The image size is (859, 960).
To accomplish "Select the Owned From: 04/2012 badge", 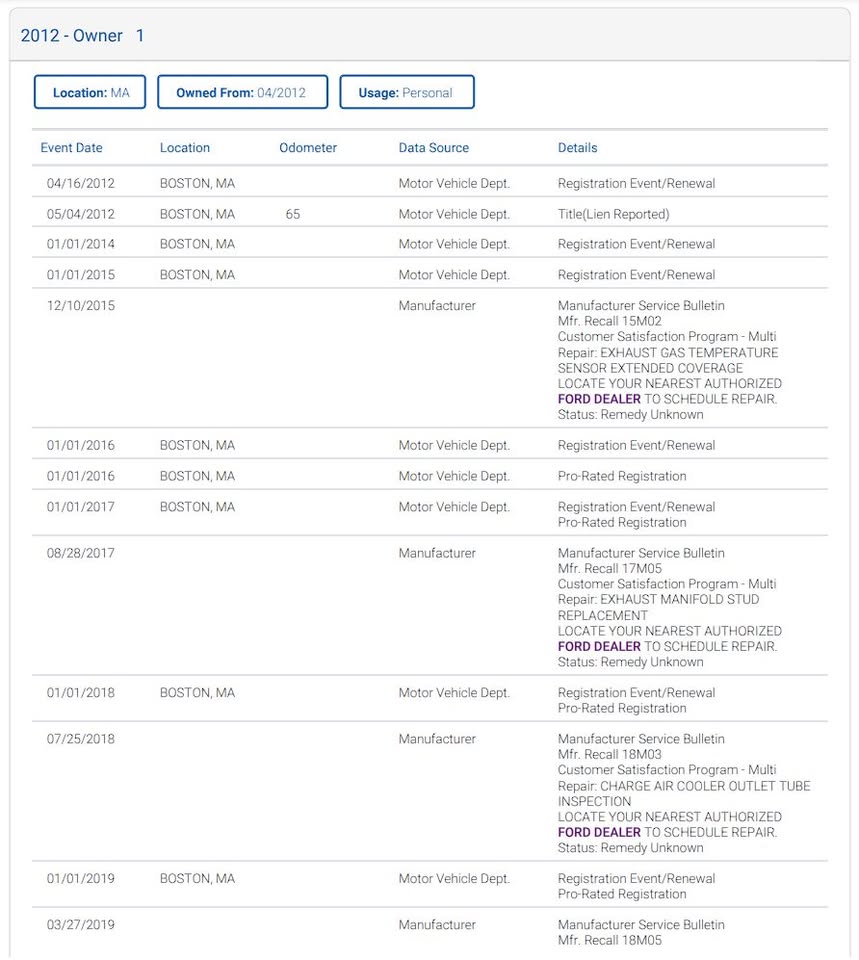I will point(242,93).
